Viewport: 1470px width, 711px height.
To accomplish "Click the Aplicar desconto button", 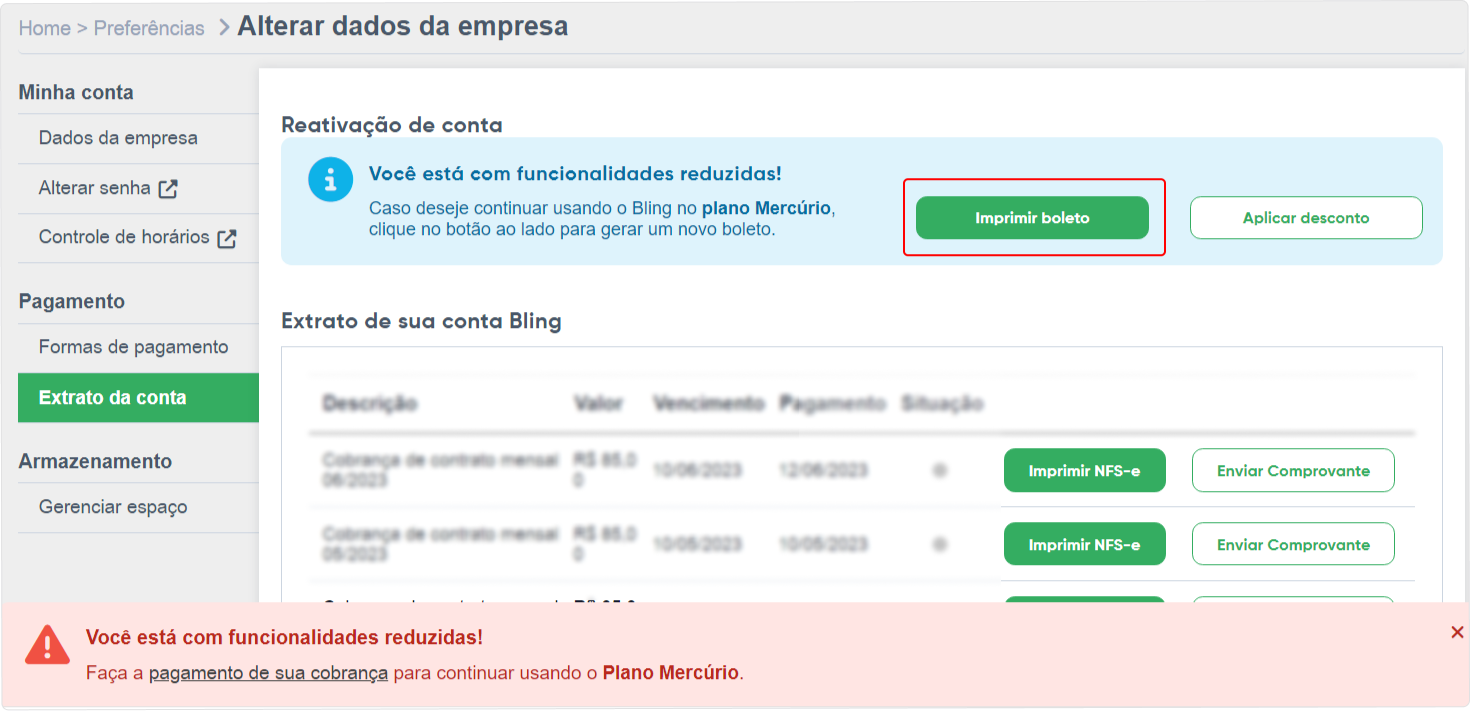I will click(1306, 217).
